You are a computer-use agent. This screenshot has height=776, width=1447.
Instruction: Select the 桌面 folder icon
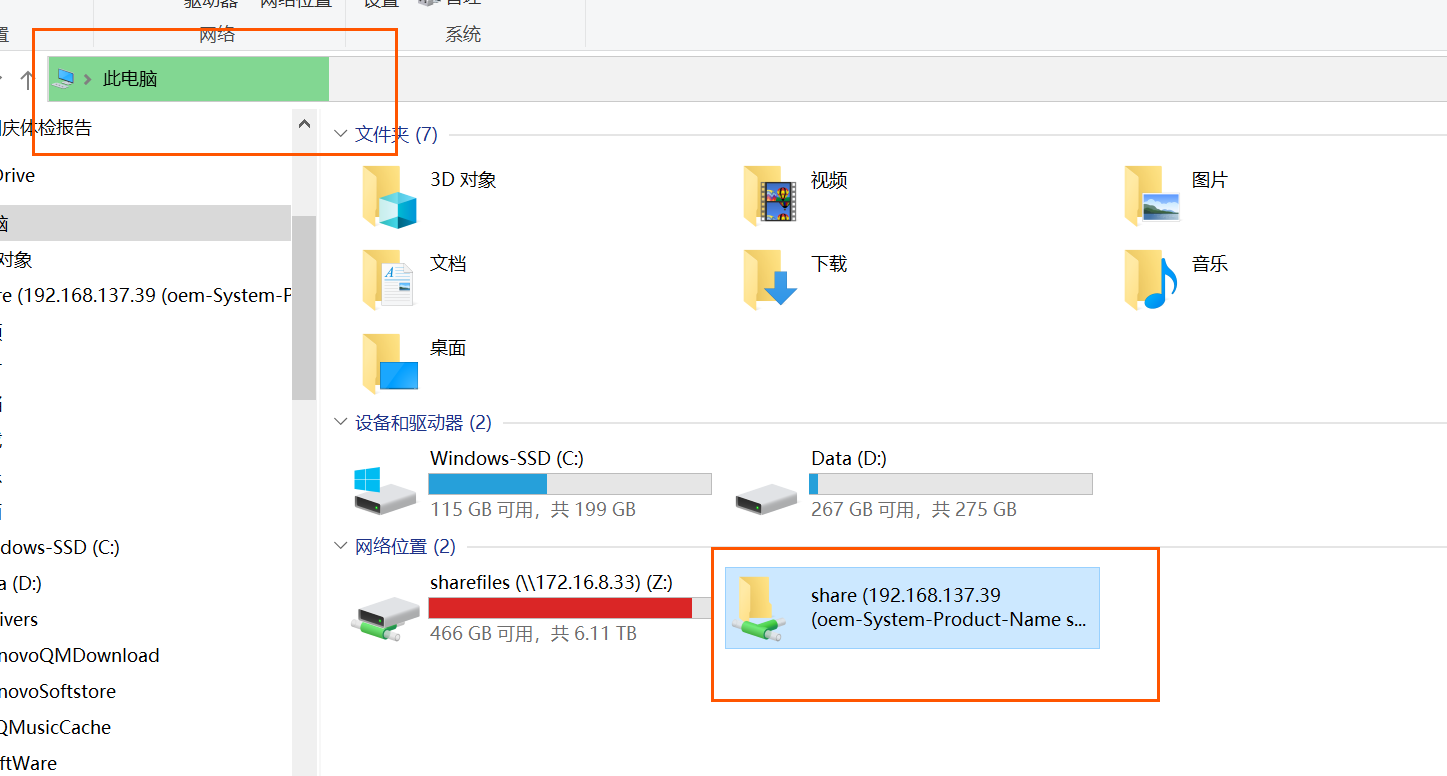[x=389, y=364]
